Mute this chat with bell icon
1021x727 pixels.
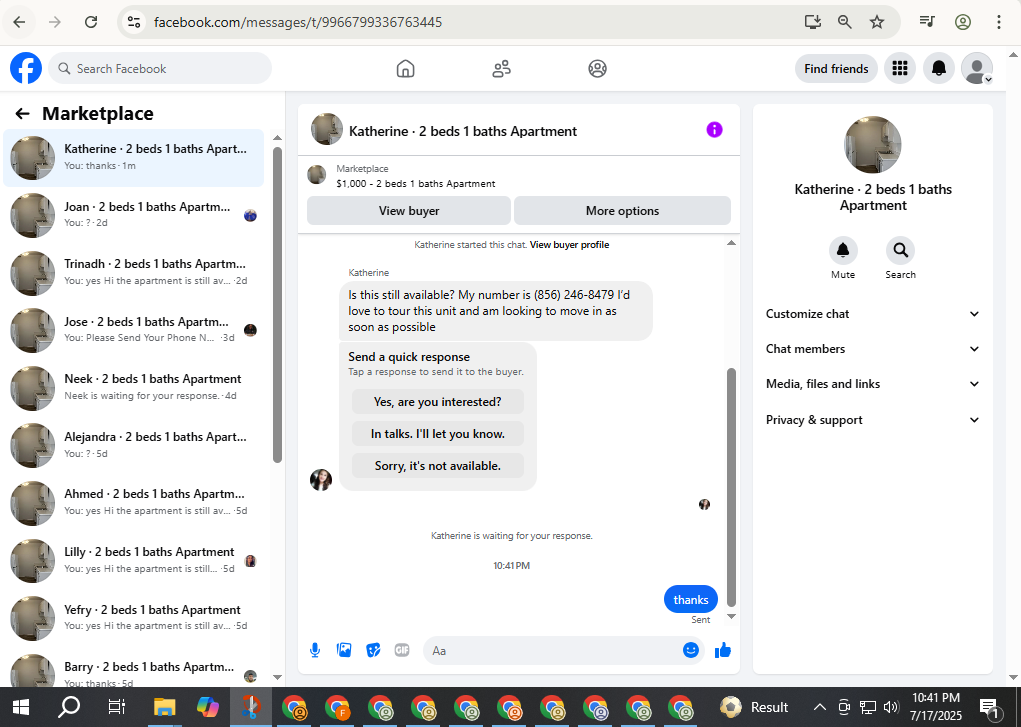843,250
